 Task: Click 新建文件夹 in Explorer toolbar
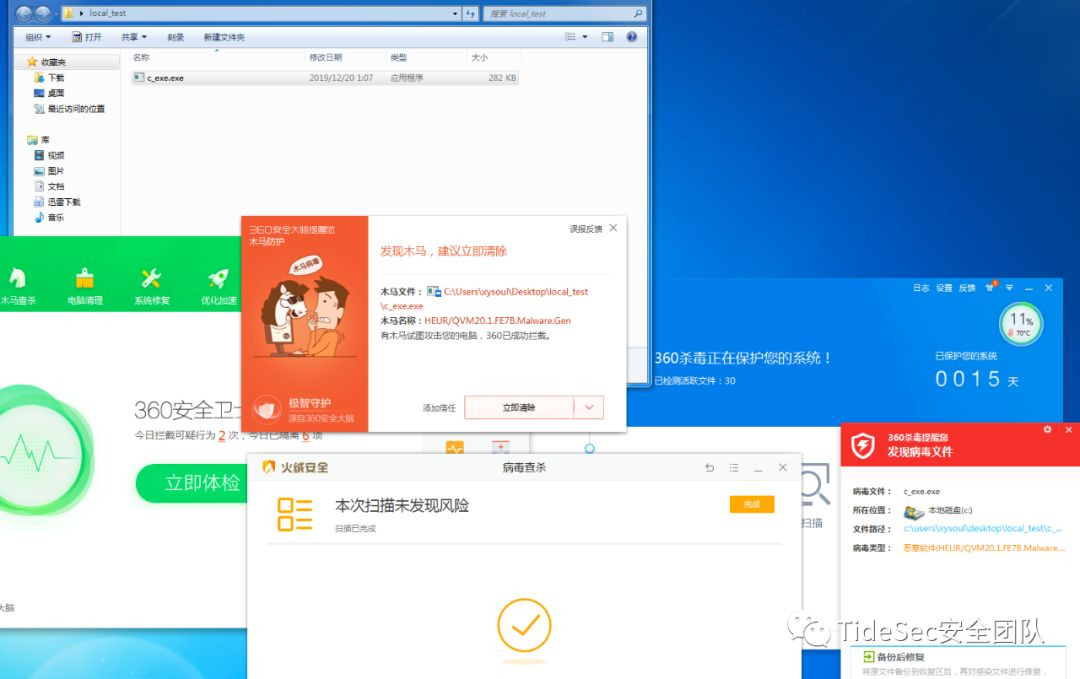click(224, 37)
